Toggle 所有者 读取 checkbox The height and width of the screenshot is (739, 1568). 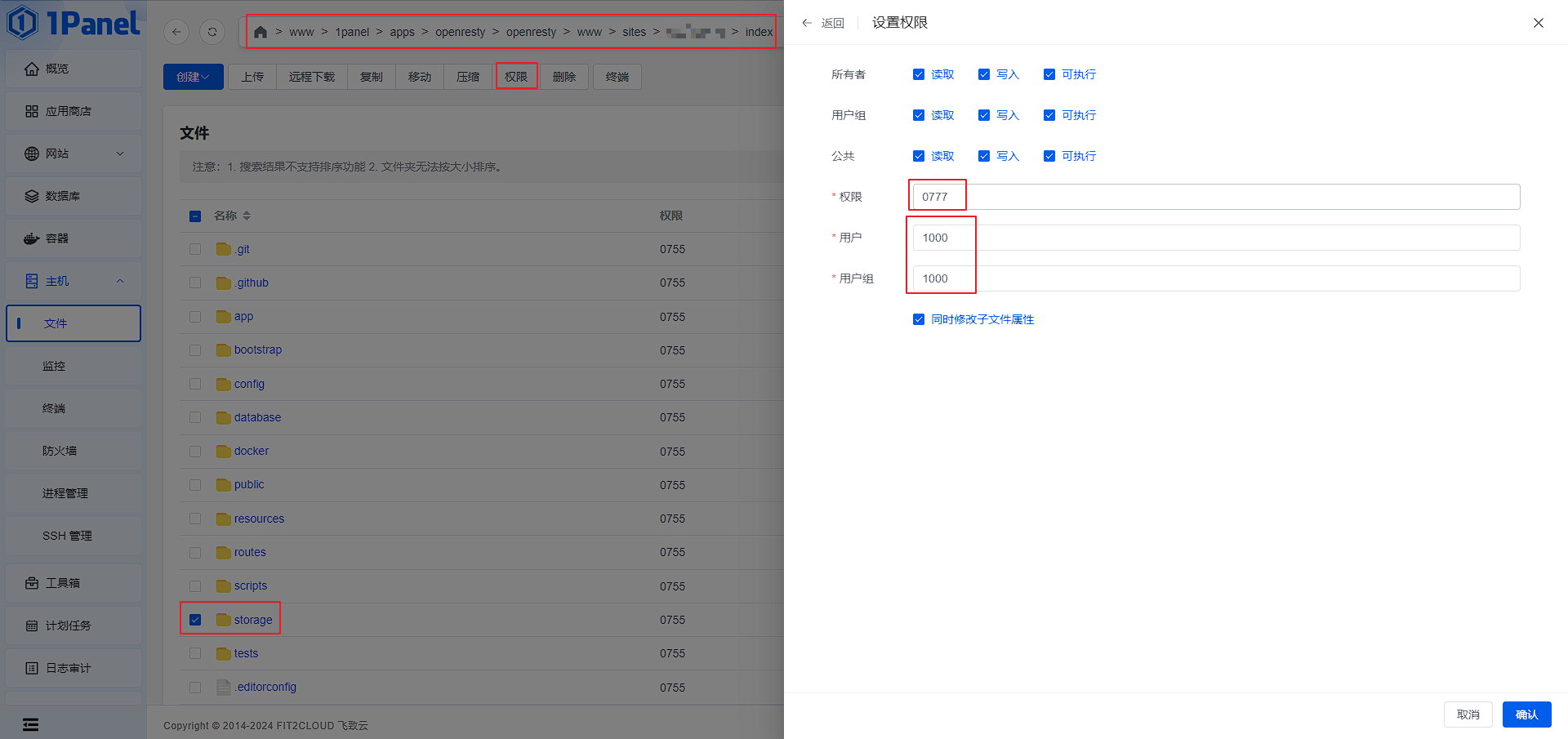tap(919, 74)
